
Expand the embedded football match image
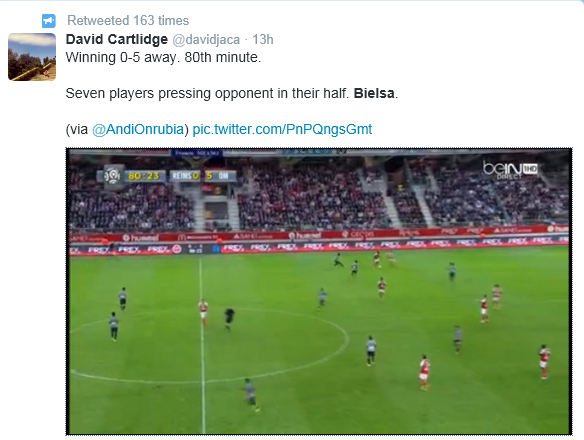319,291
